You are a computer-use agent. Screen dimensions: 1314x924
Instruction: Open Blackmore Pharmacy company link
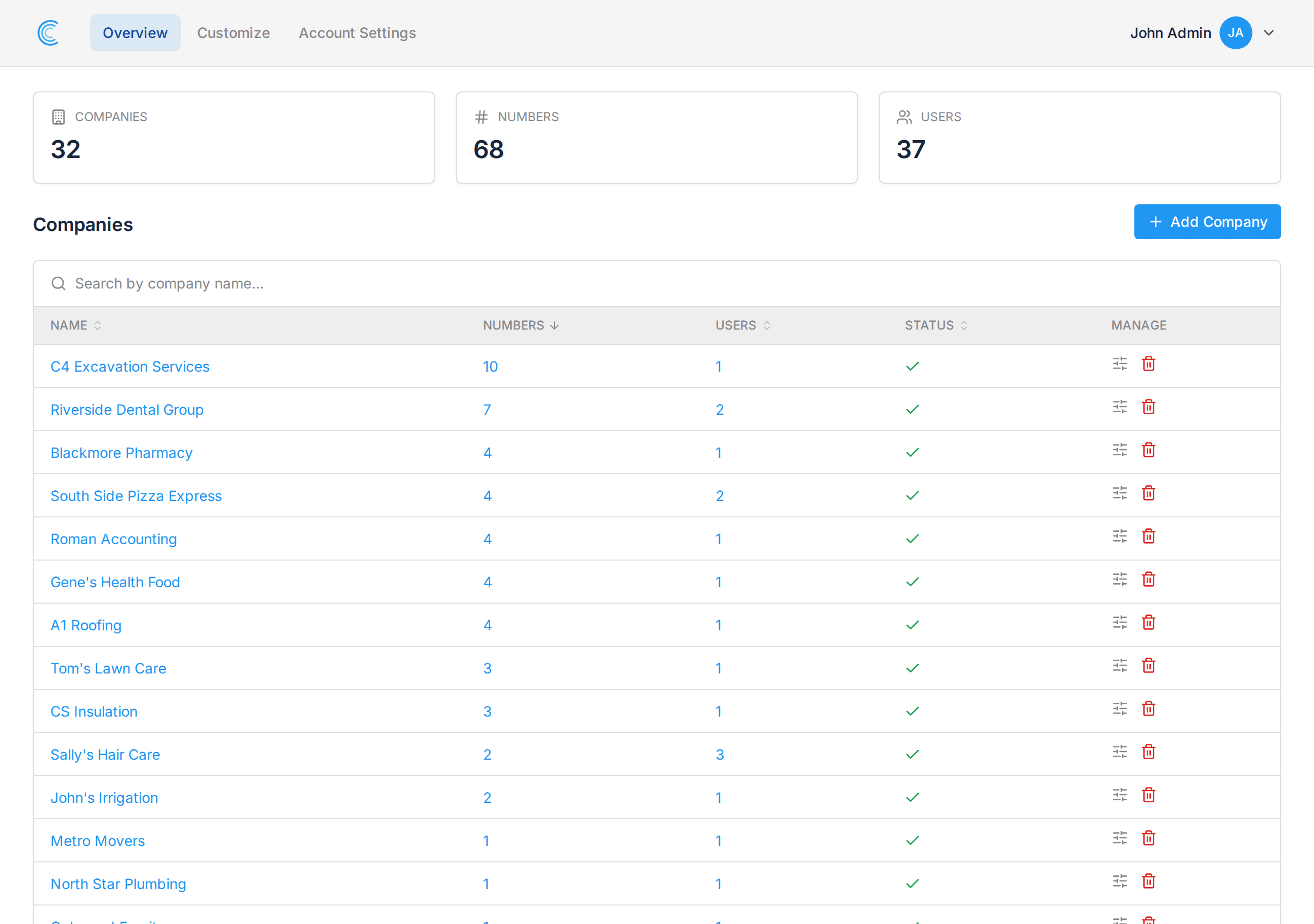[x=121, y=453]
